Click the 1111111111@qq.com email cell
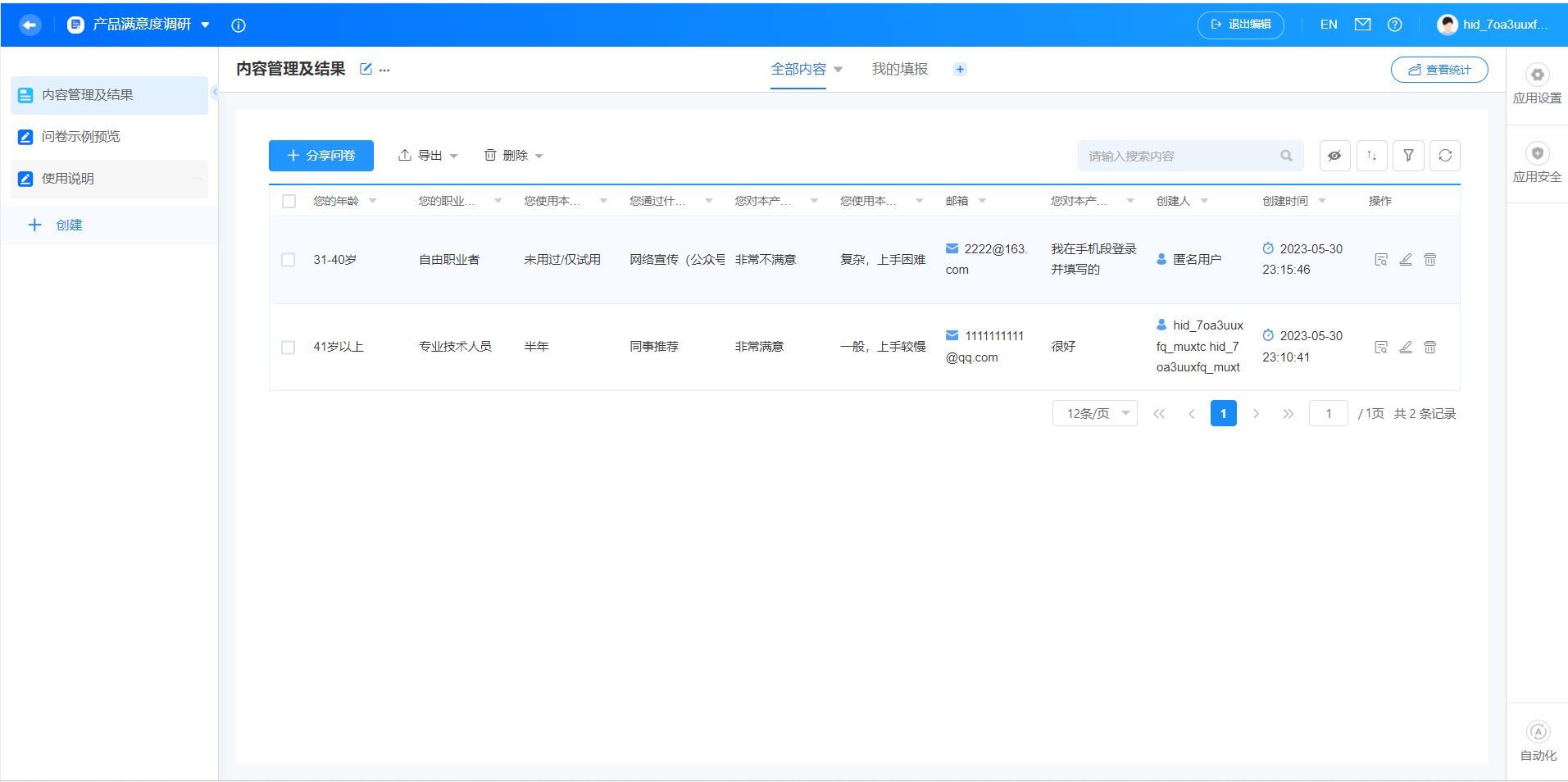Screen dimensions: 1568x782 pyautogui.click(x=985, y=347)
